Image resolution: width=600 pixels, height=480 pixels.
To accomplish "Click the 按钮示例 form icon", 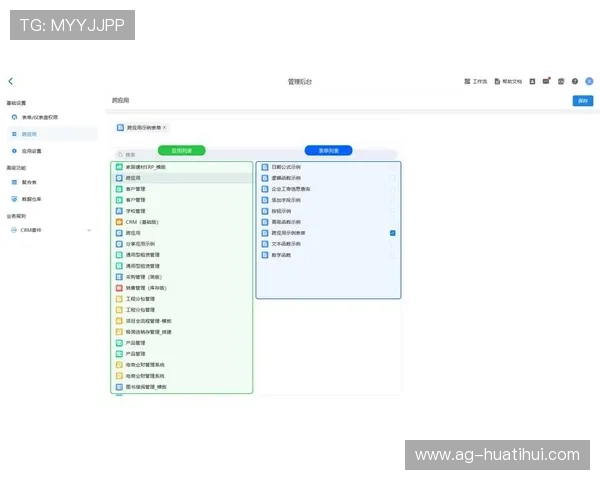I will pos(265,211).
